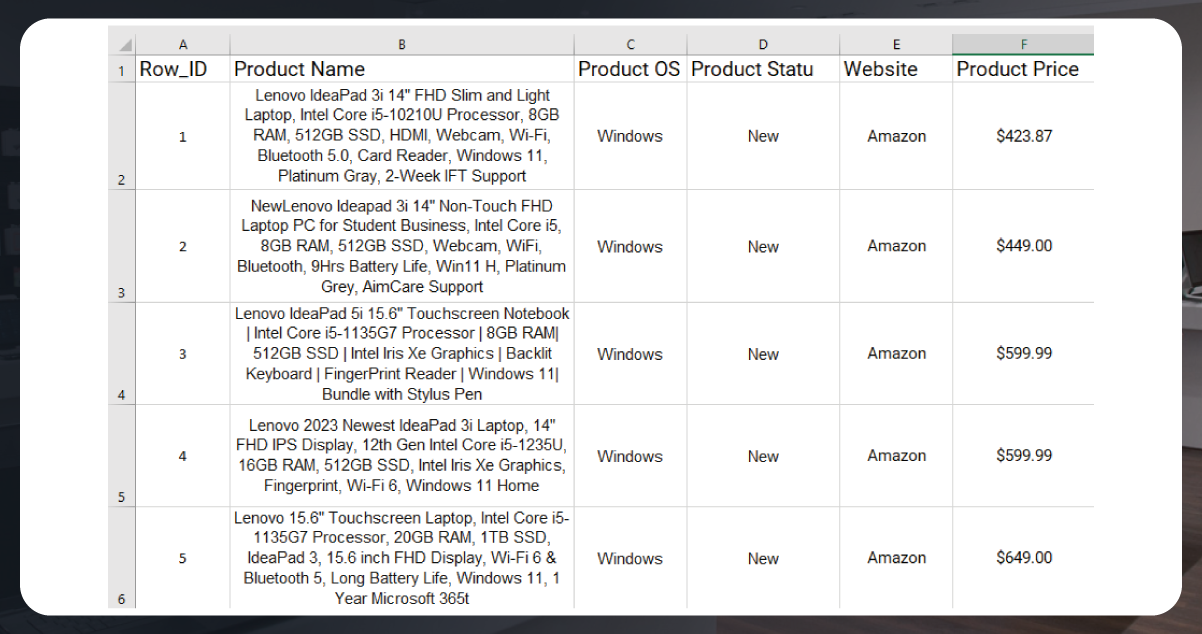
Task: Select row 3 header
Action: [122, 246]
